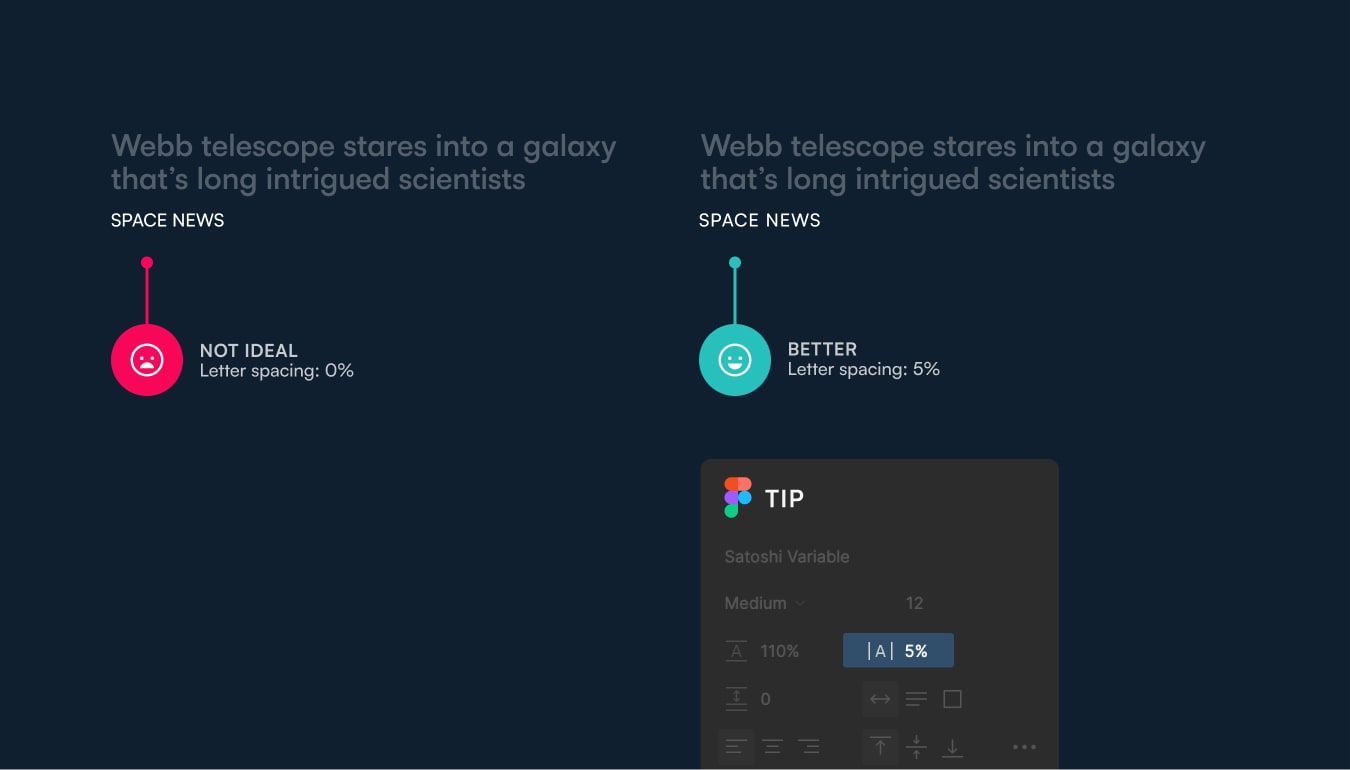This screenshot has height=770, width=1350.
Task: Pick the fixed-size text resize icon
Action: [x=952, y=698]
